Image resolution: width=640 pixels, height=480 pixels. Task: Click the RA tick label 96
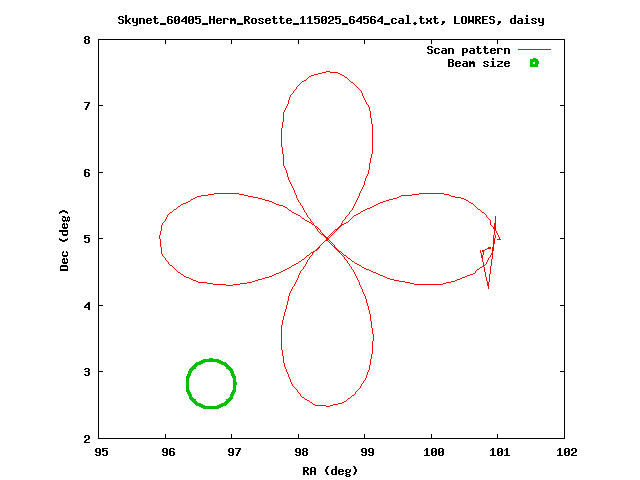tap(168, 452)
